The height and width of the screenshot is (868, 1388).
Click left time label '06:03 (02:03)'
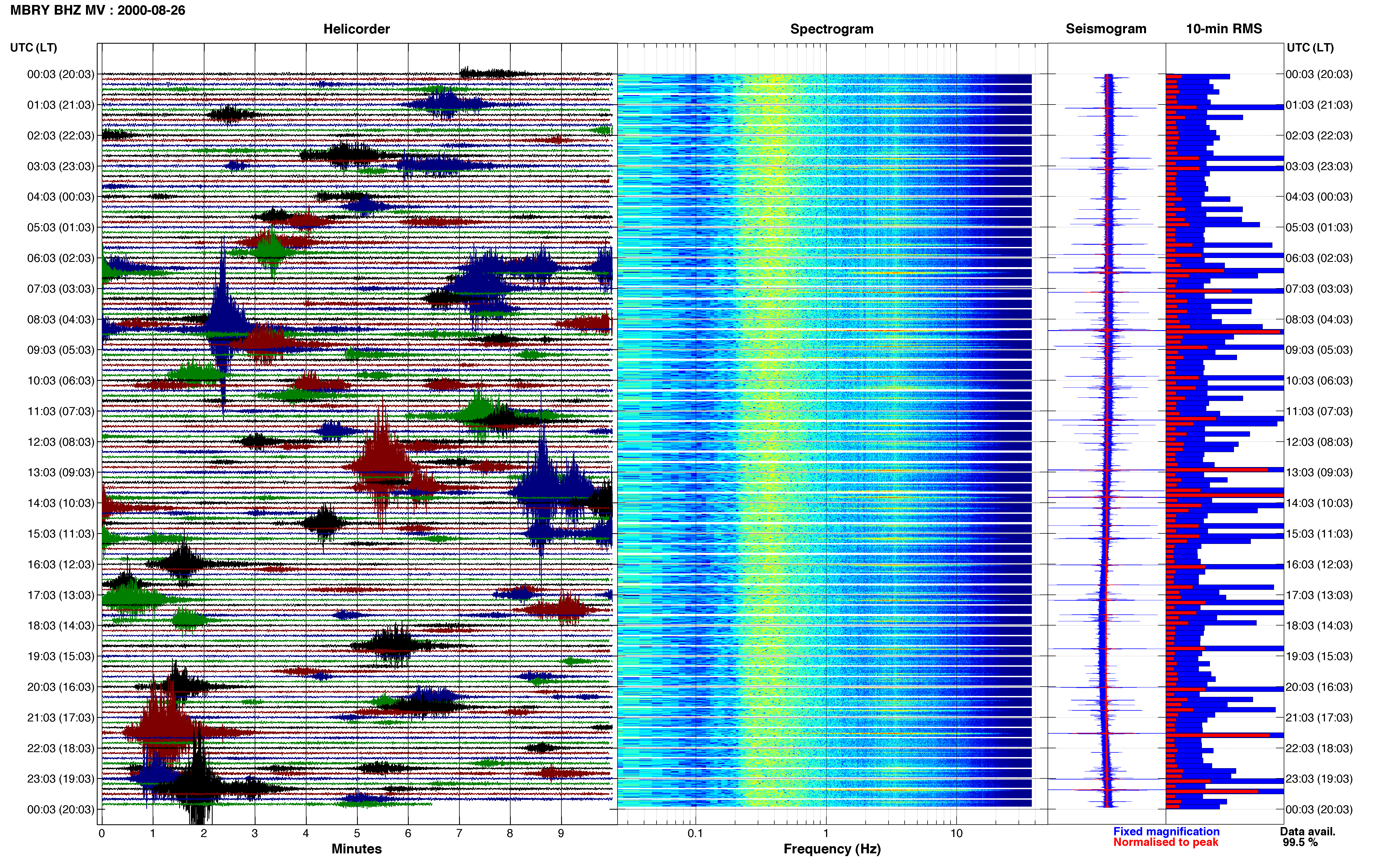pyautogui.click(x=60, y=258)
